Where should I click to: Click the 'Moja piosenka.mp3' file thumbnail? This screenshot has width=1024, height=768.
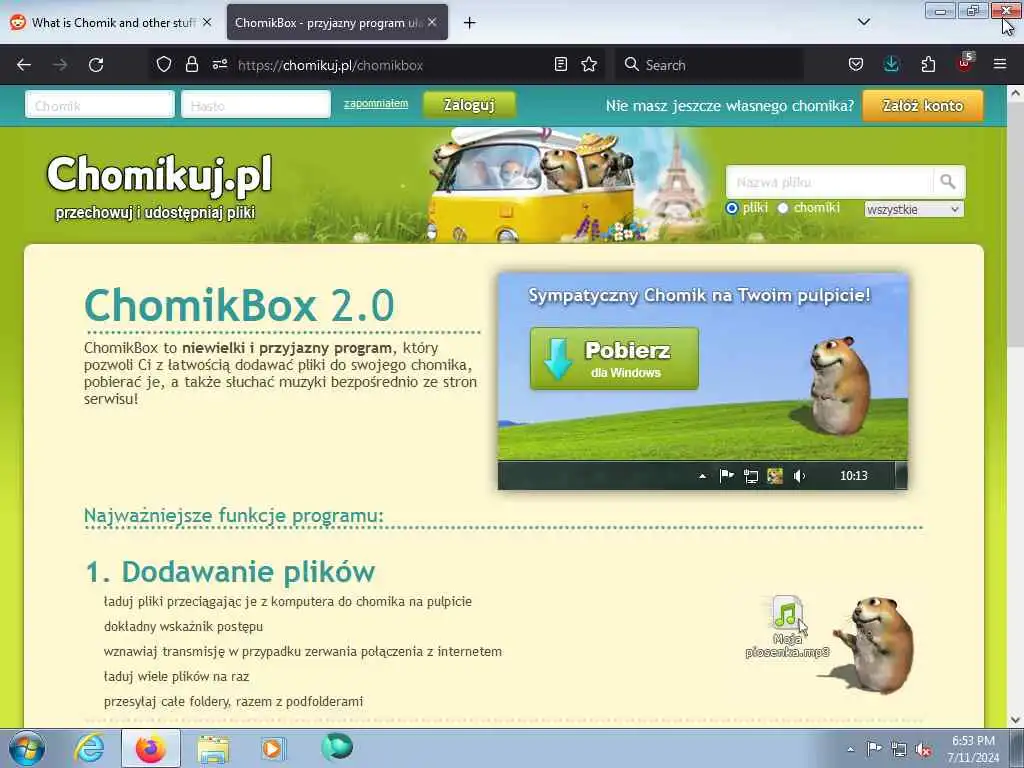point(788,627)
